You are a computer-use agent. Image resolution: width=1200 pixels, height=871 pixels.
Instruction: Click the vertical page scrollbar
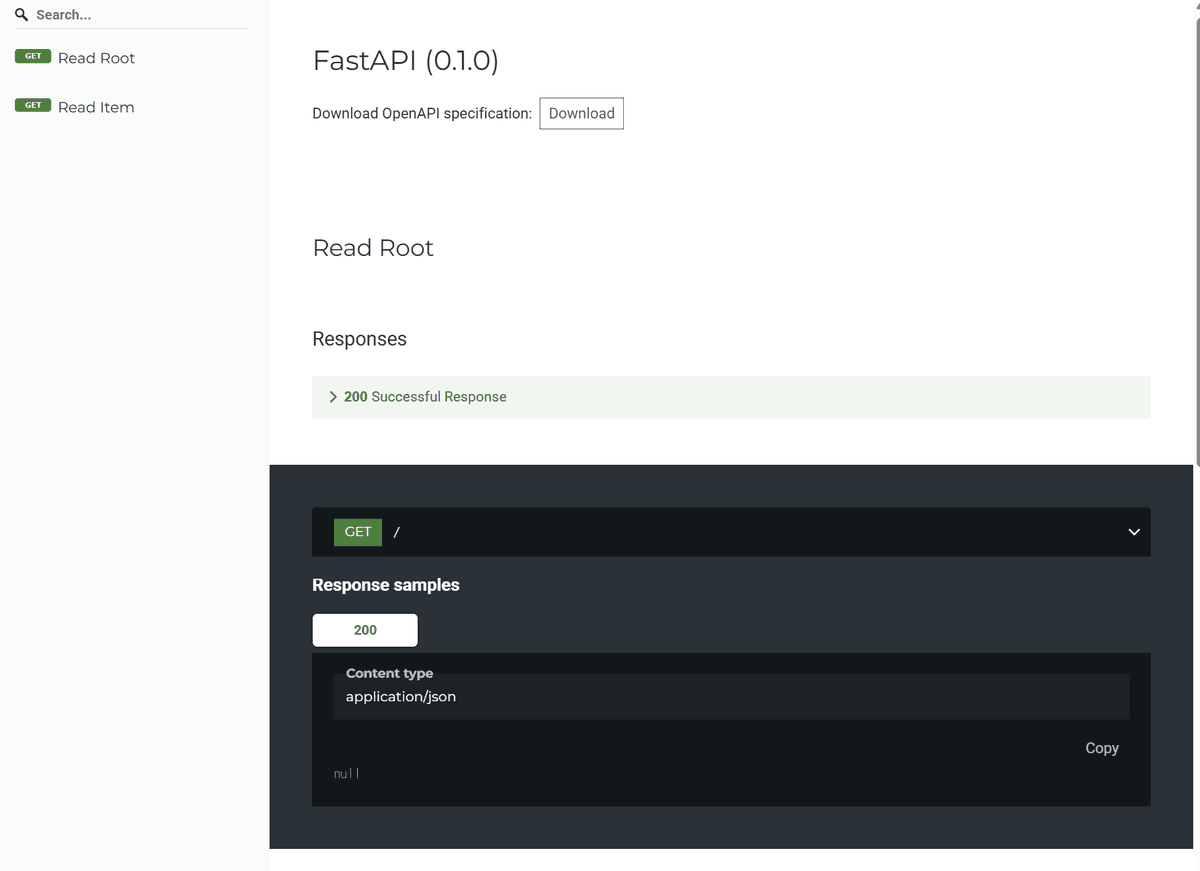(1196, 240)
